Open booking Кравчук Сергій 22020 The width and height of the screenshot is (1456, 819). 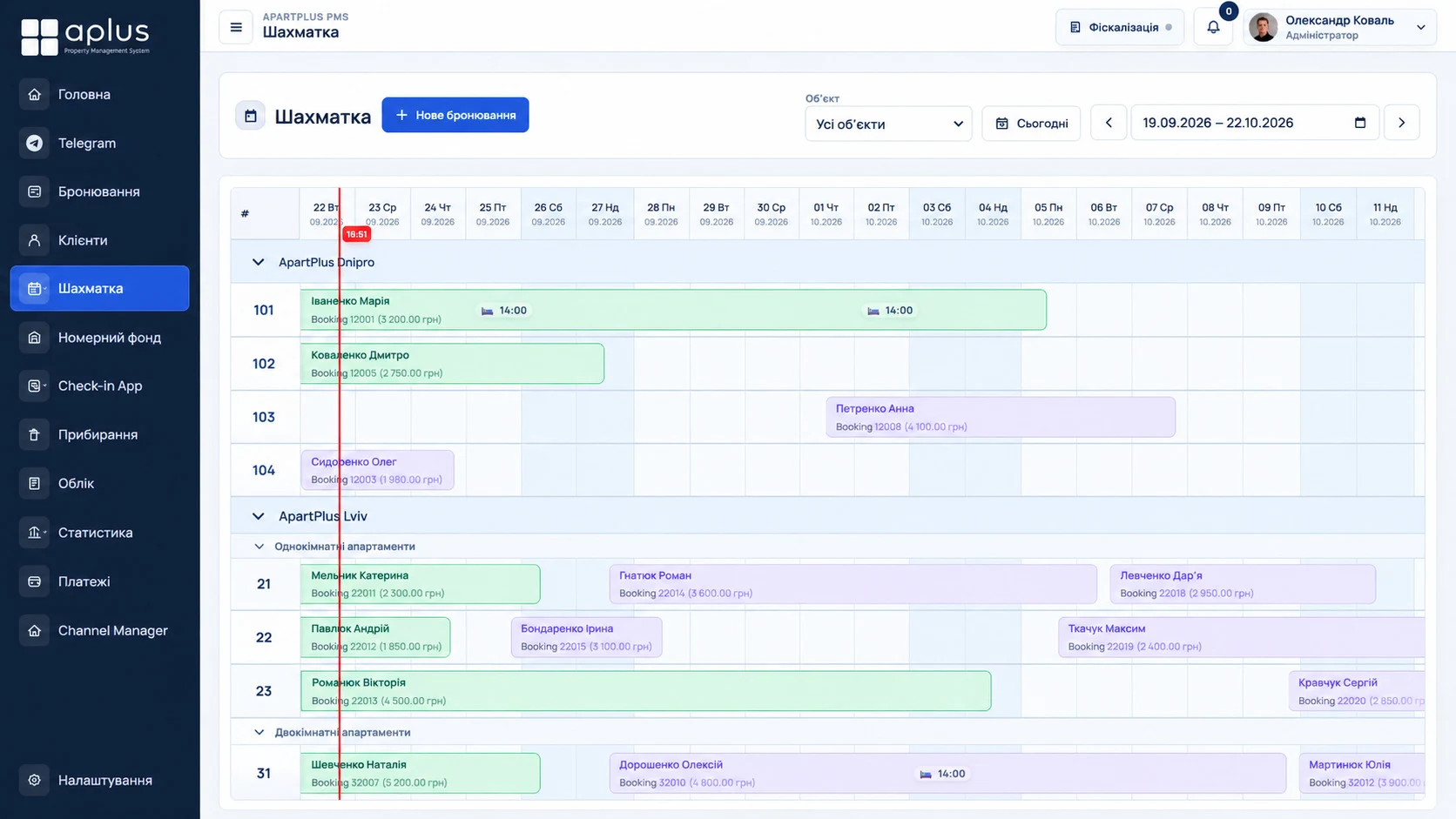tap(1357, 691)
